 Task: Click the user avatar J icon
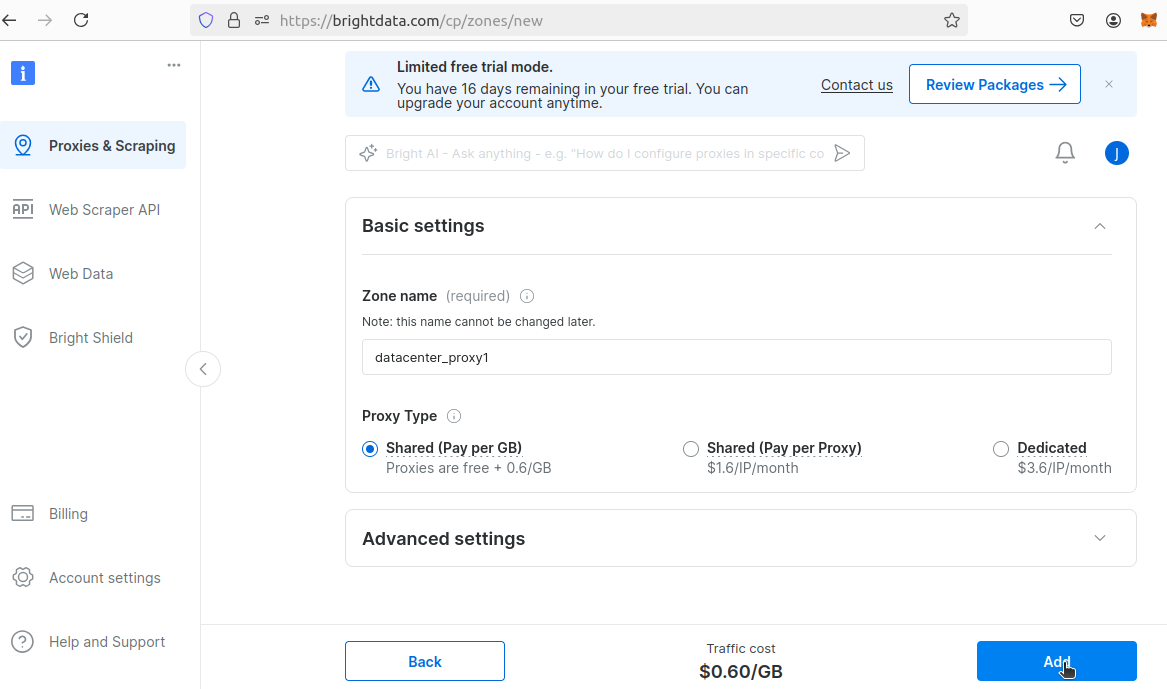1116,153
